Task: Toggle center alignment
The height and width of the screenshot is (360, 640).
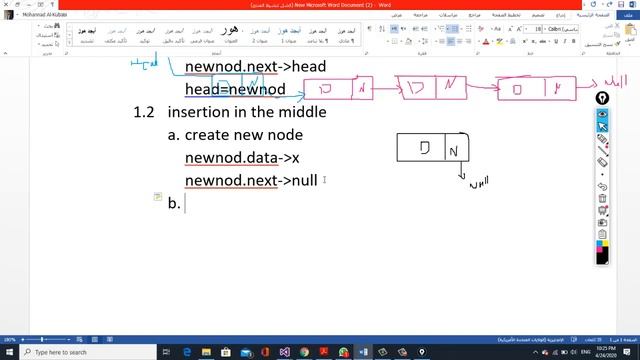Action: pyautogui.click(x=460, y=42)
